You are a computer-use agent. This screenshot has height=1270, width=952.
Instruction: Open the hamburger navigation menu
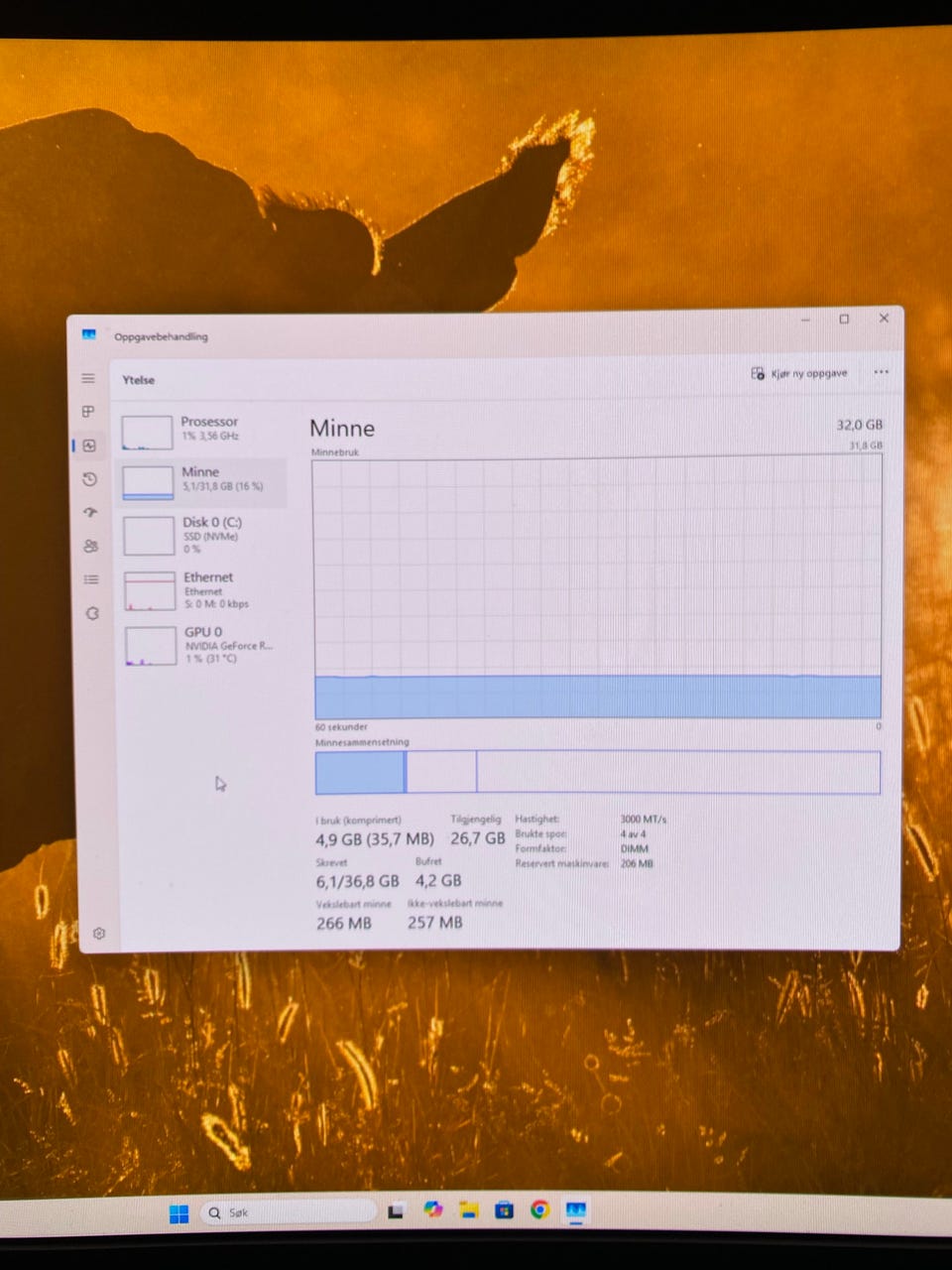[88, 378]
